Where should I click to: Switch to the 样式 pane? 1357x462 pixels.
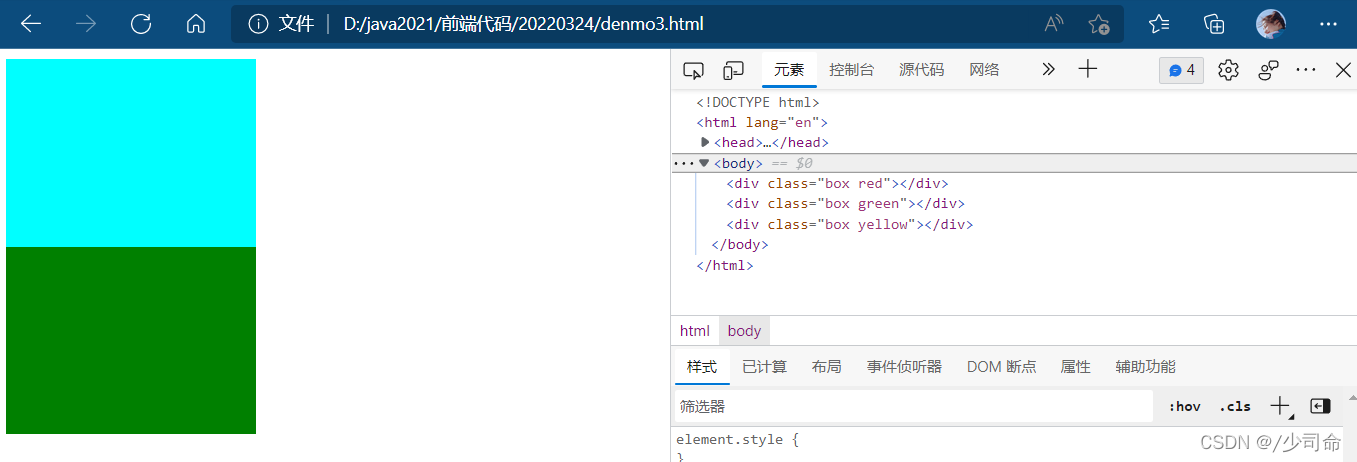coord(702,367)
